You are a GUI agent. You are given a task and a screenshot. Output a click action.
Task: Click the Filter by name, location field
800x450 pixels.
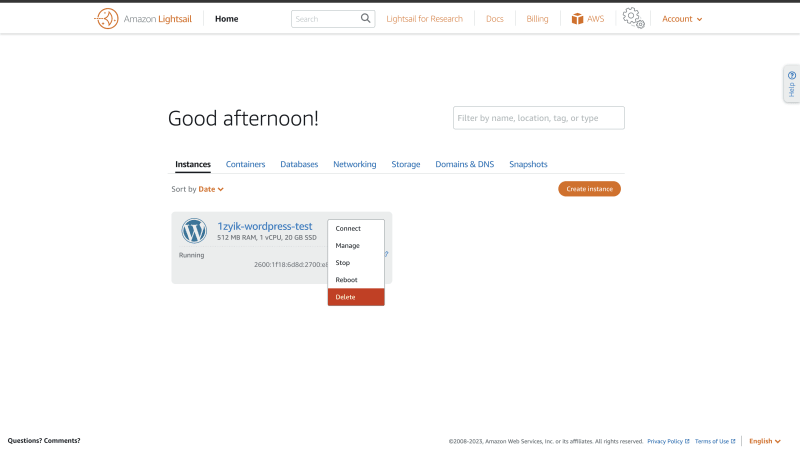click(539, 118)
